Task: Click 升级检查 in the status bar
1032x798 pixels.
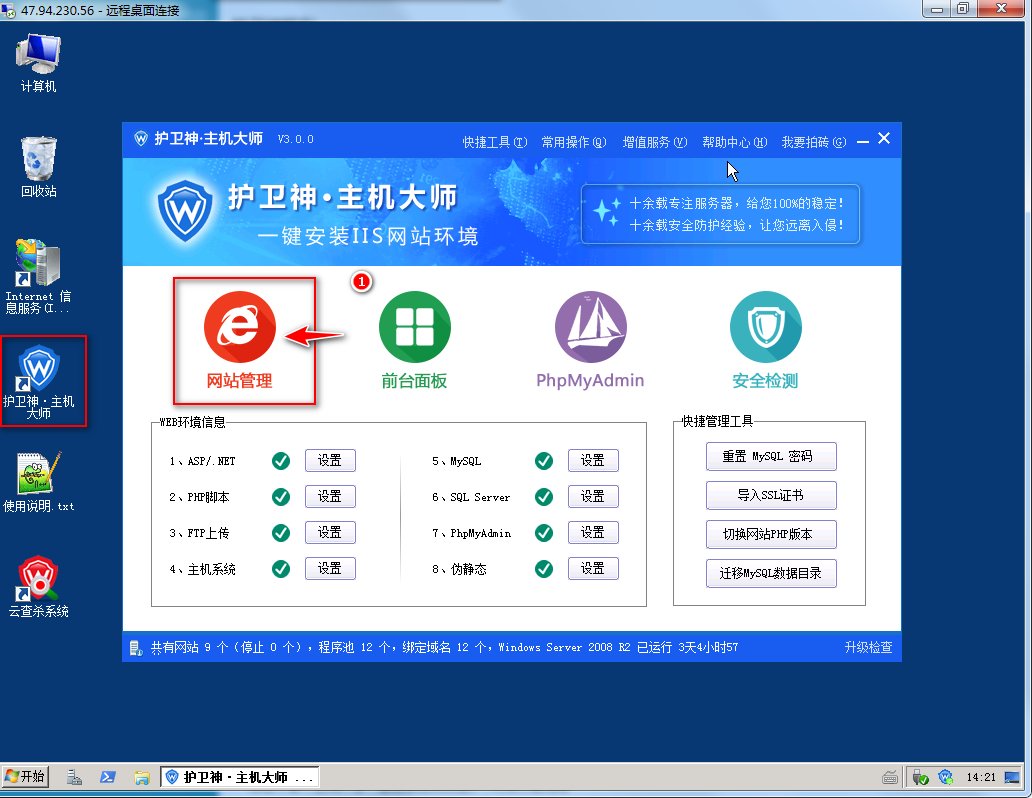Action: (x=867, y=648)
